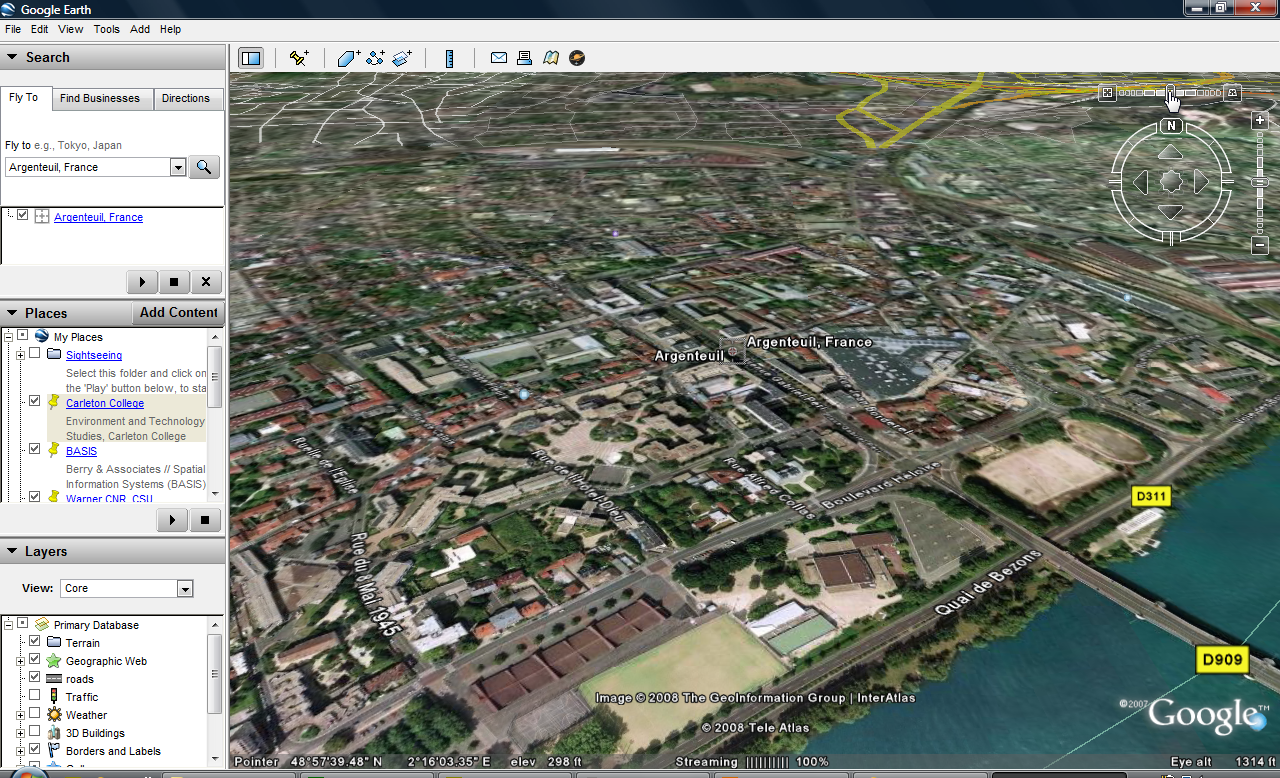Viewport: 1280px width, 778px height.
Task: Switch to Sky mode with planet icon
Action: coord(577,58)
